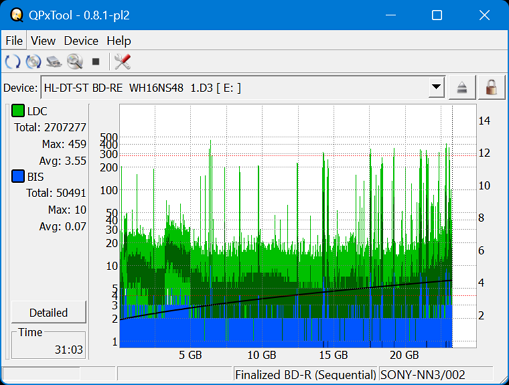Lock the drive with the padlock button
The height and width of the screenshot is (385, 509).
tap(491, 88)
